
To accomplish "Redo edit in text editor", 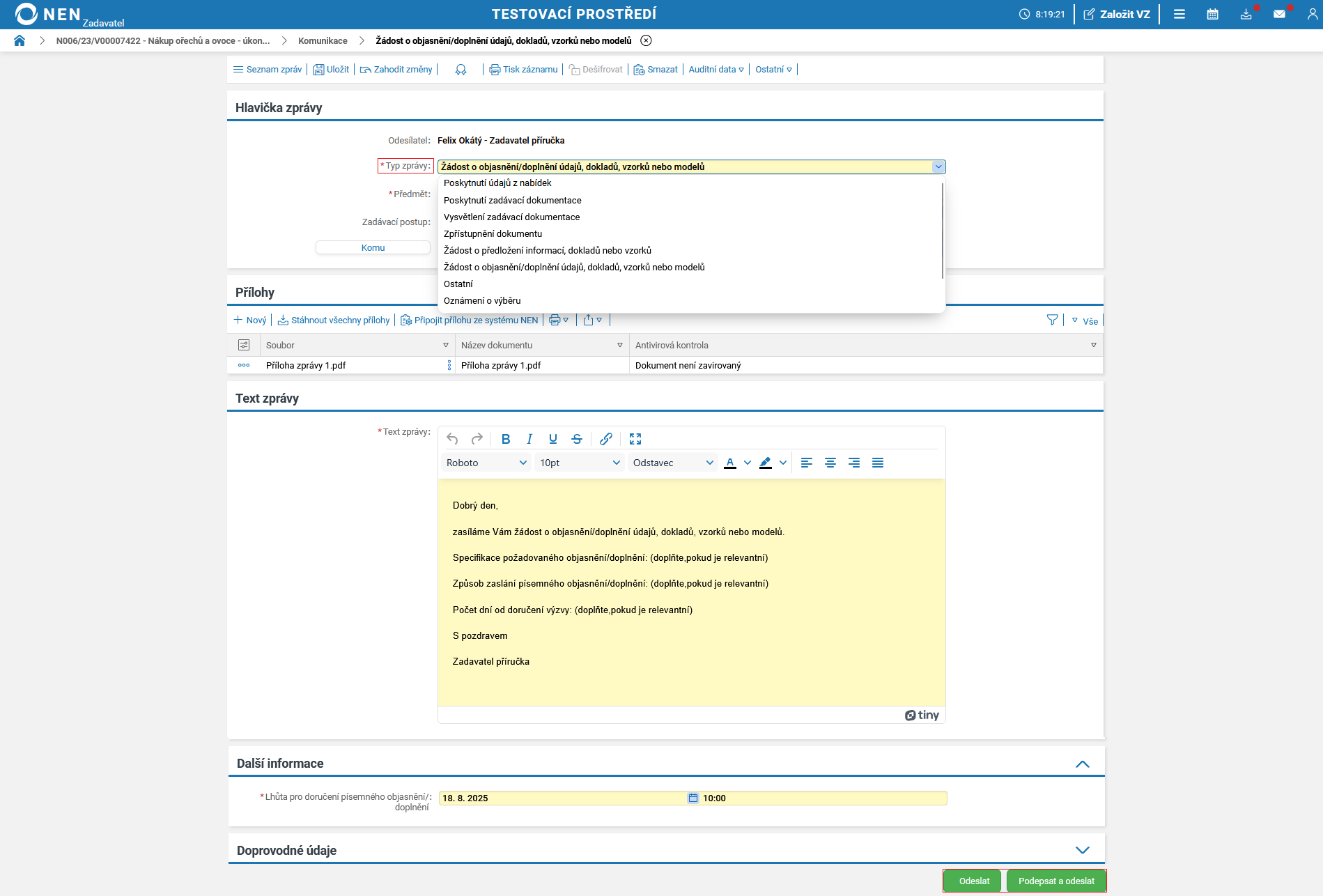I will click(x=477, y=439).
